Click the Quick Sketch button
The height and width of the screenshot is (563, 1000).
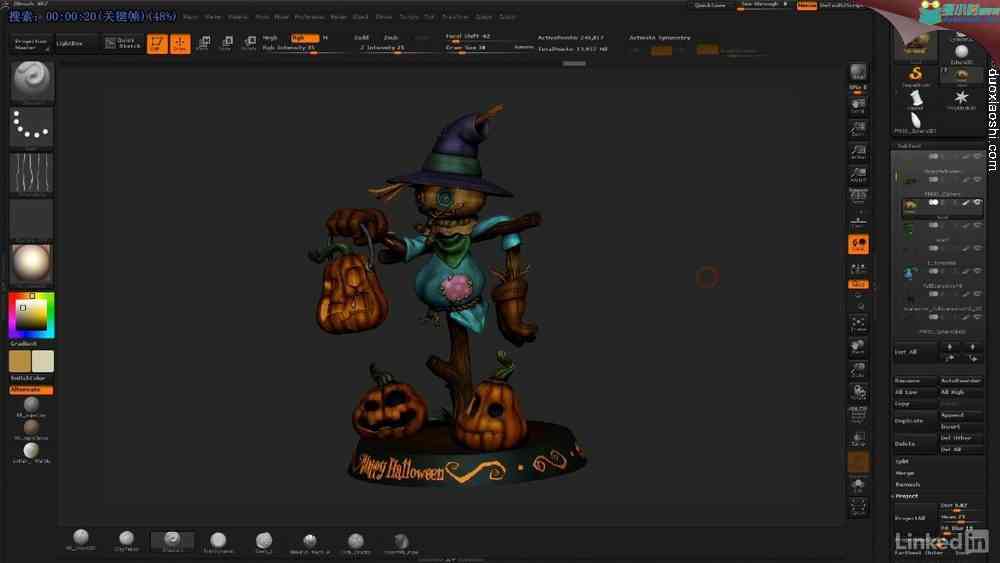pos(122,43)
